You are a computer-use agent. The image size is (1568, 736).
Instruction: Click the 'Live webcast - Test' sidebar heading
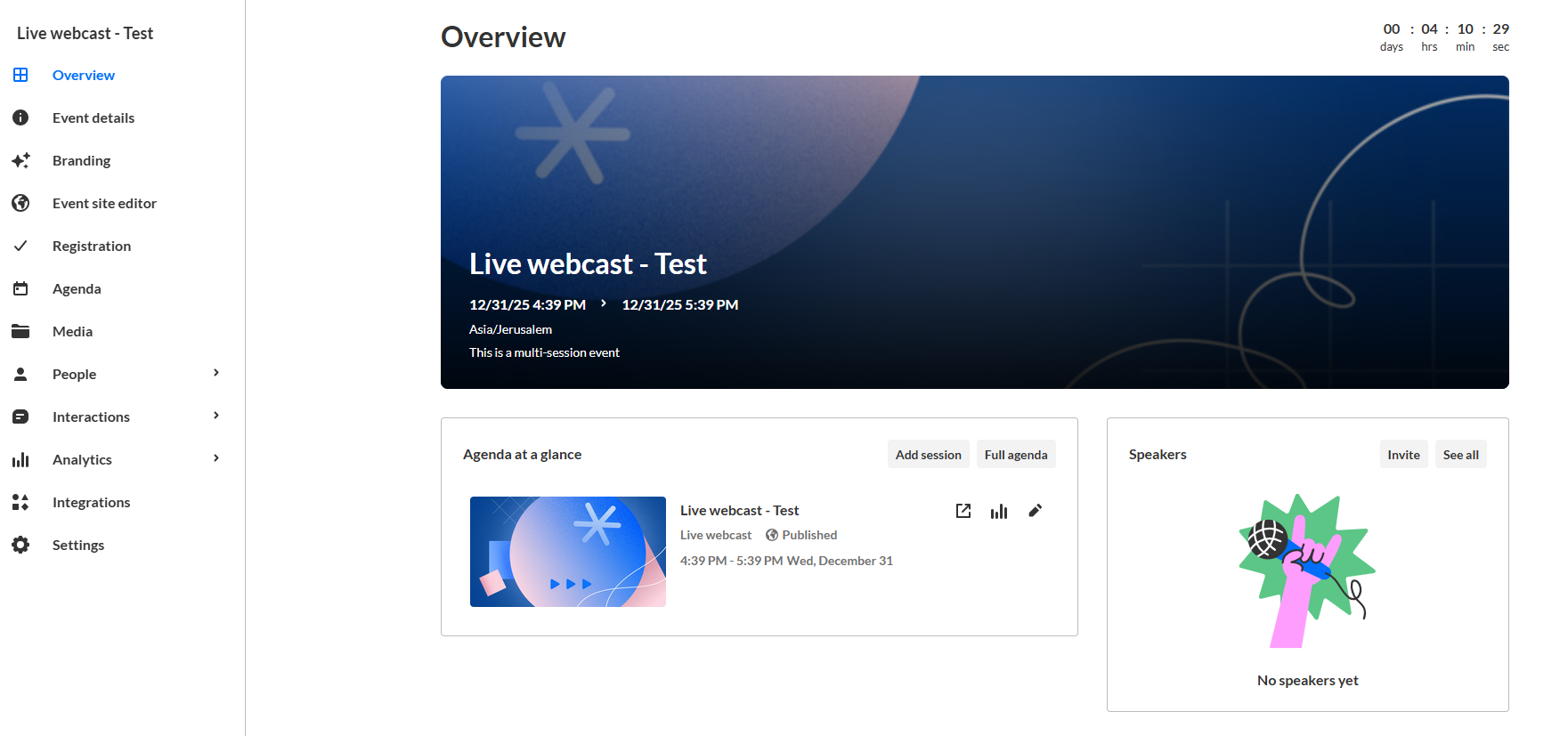tap(85, 33)
